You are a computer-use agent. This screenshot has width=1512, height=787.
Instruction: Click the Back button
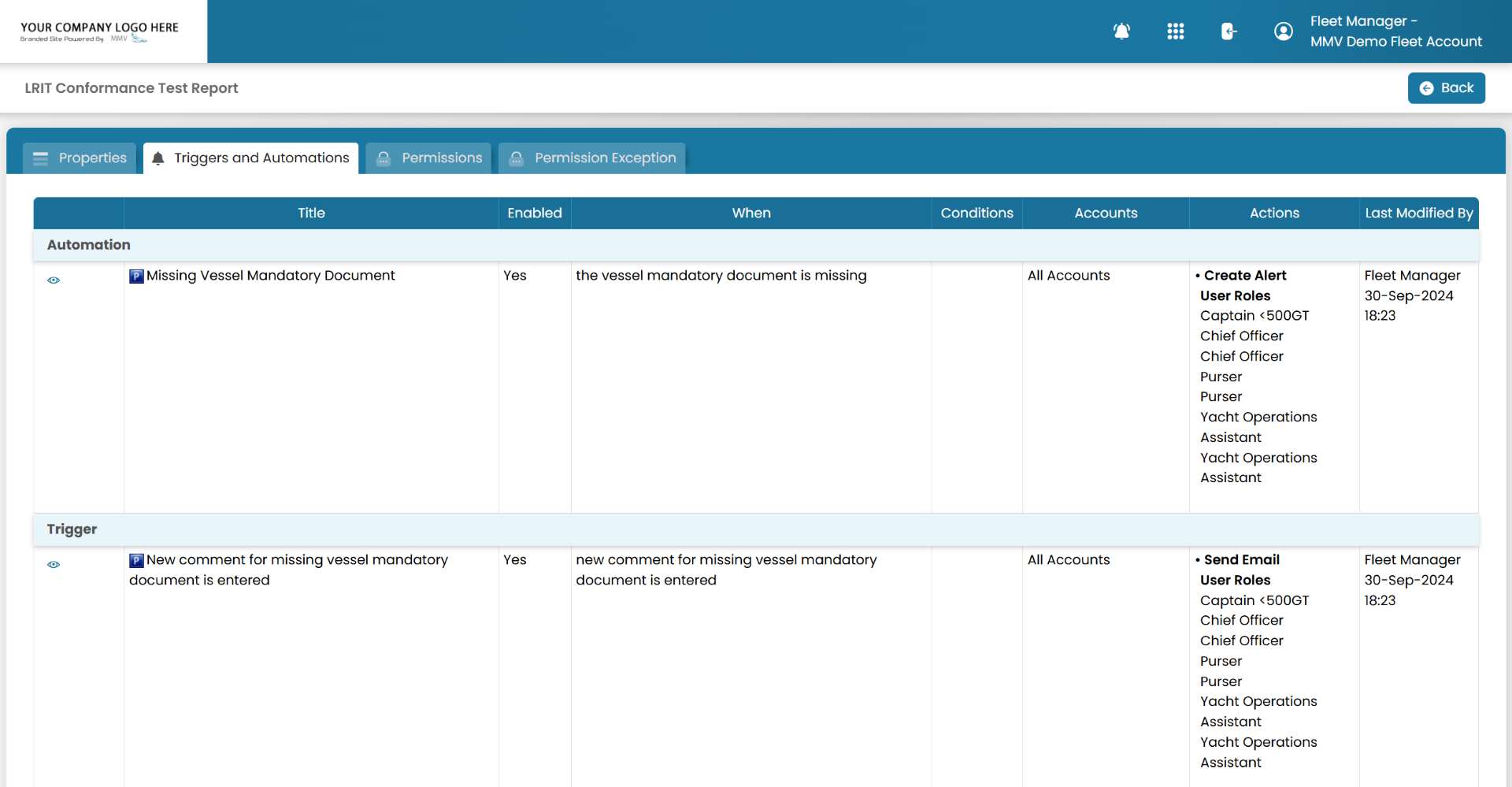coord(1447,87)
